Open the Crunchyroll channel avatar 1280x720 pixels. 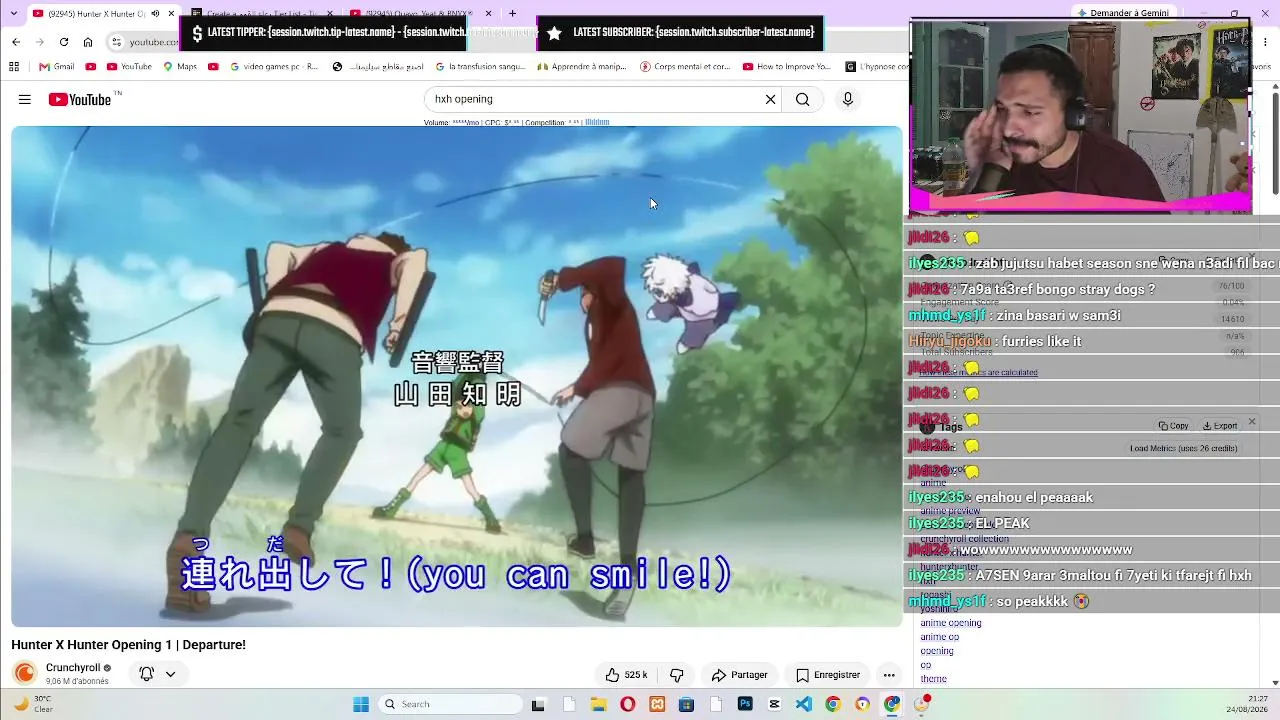tap(25, 673)
